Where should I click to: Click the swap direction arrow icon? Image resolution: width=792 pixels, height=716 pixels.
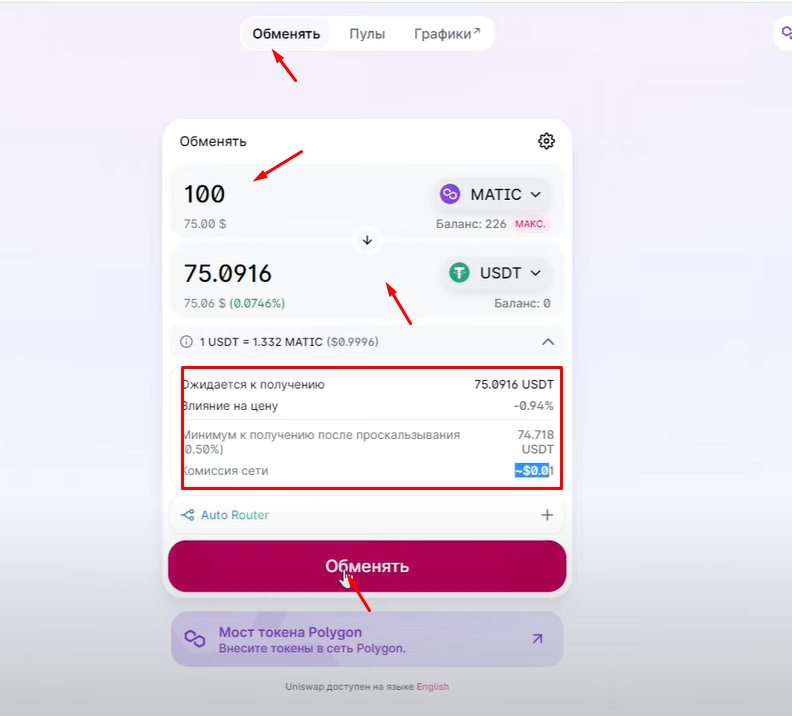click(367, 240)
